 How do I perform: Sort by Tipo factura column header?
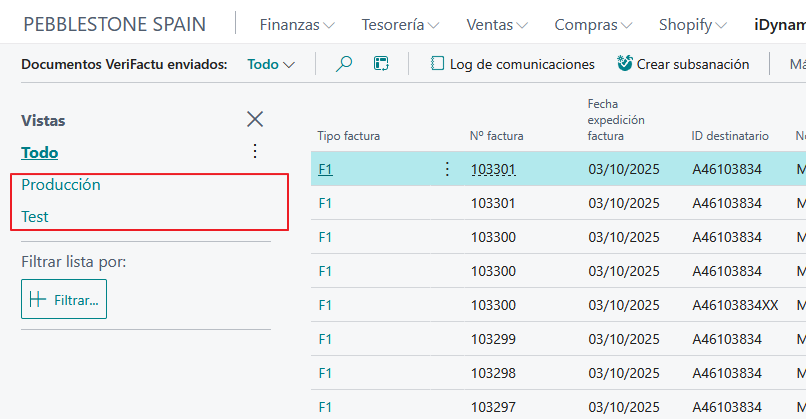(x=349, y=136)
